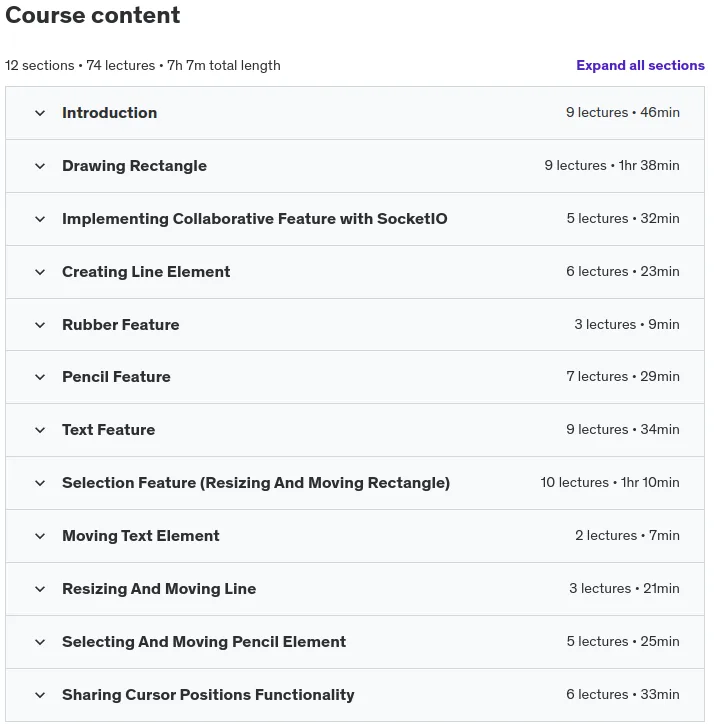The height and width of the screenshot is (724, 714).
Task: Click chevron beside Implementing Collaborative Feature with SocketIO
Action: coord(40,219)
